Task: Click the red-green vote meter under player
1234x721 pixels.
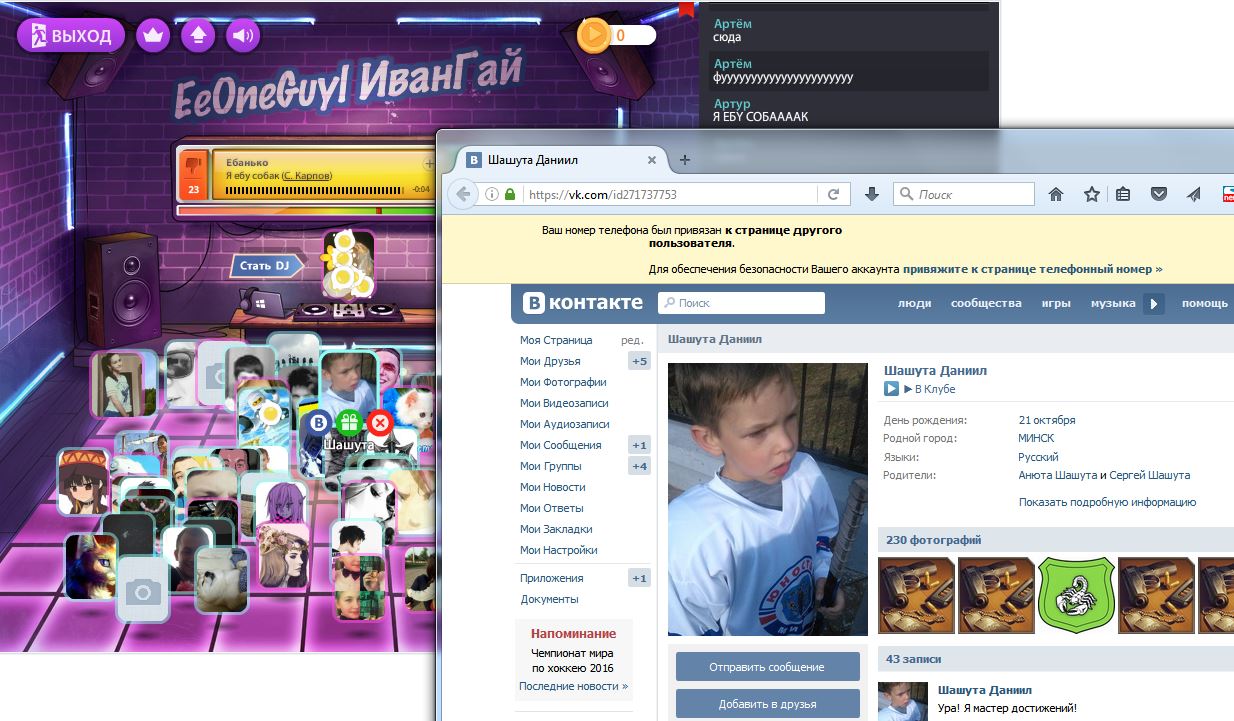Action: pyautogui.click(x=304, y=211)
